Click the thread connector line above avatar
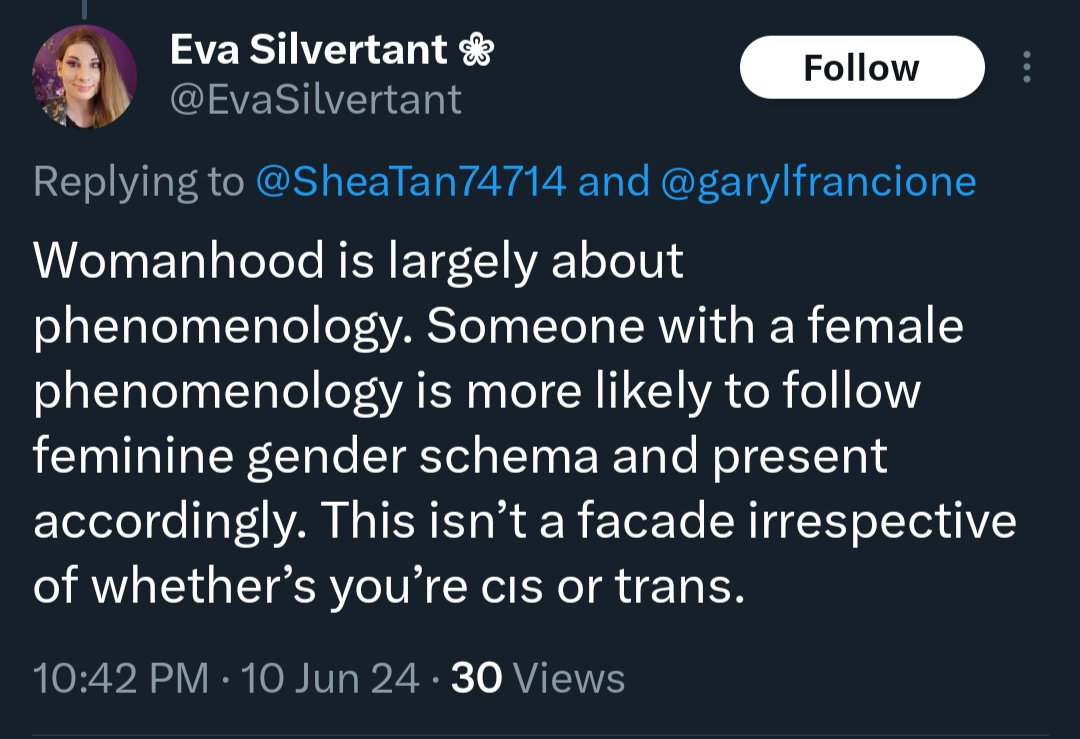Screen dimensions: 1080x739 (85, 9)
